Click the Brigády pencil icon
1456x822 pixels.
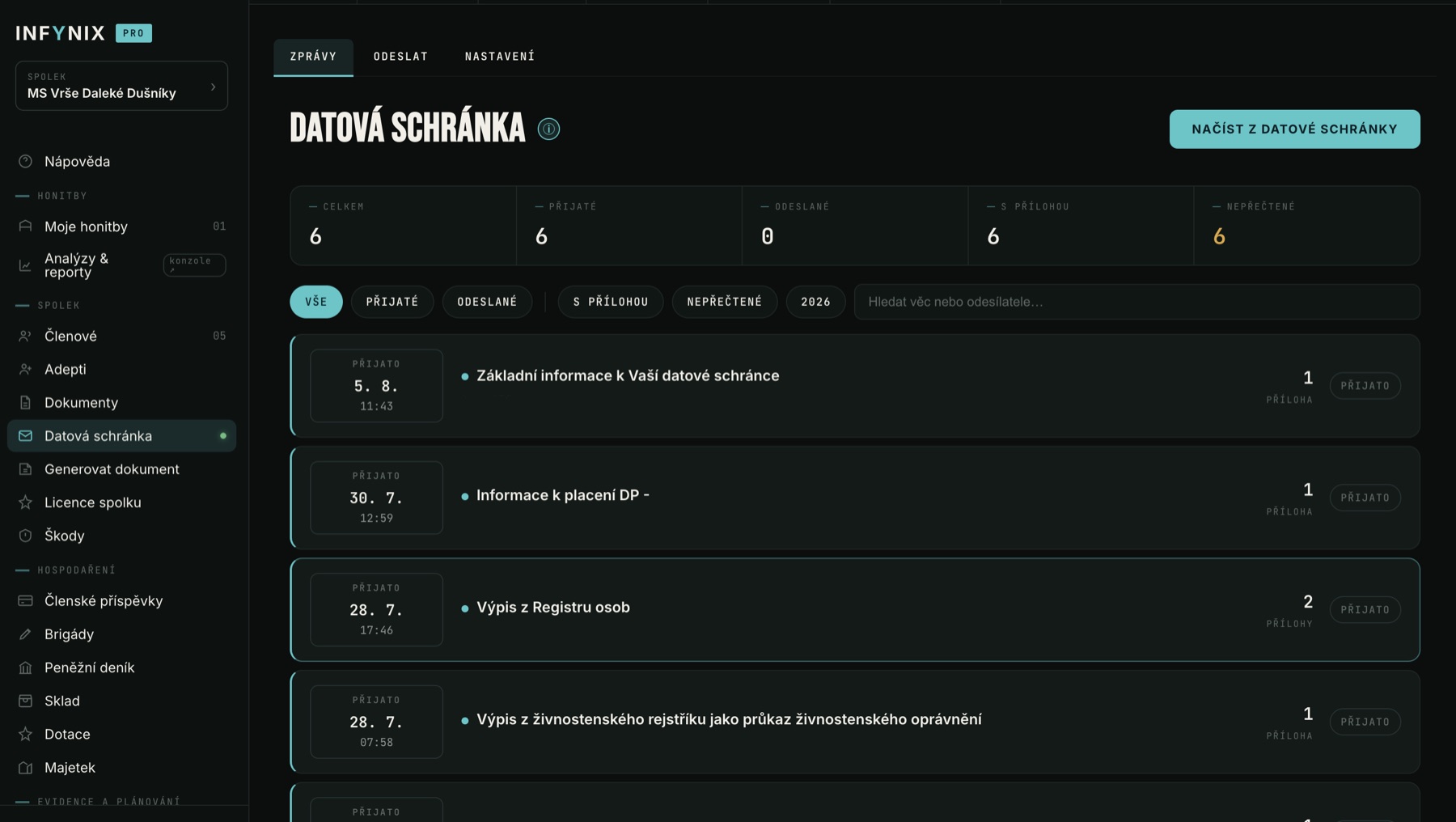25,634
